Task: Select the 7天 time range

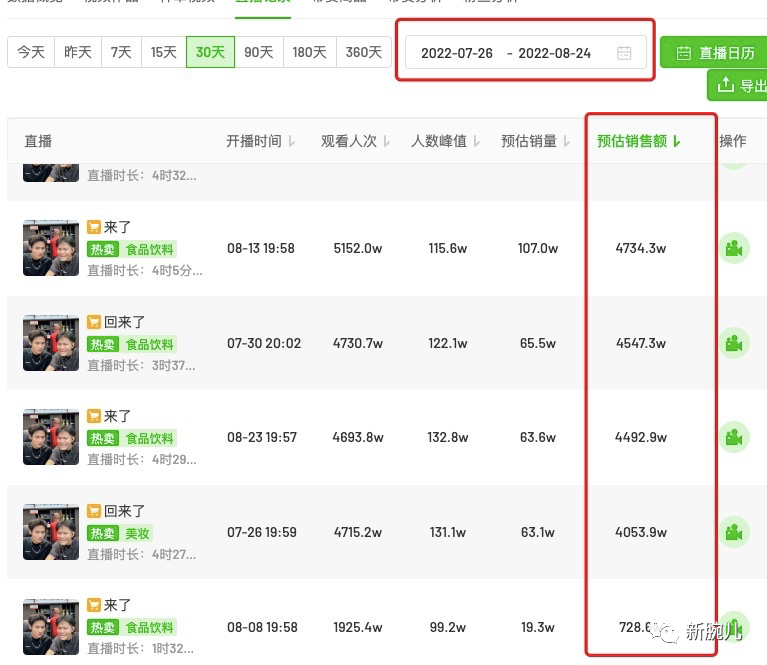Action: 121,52
